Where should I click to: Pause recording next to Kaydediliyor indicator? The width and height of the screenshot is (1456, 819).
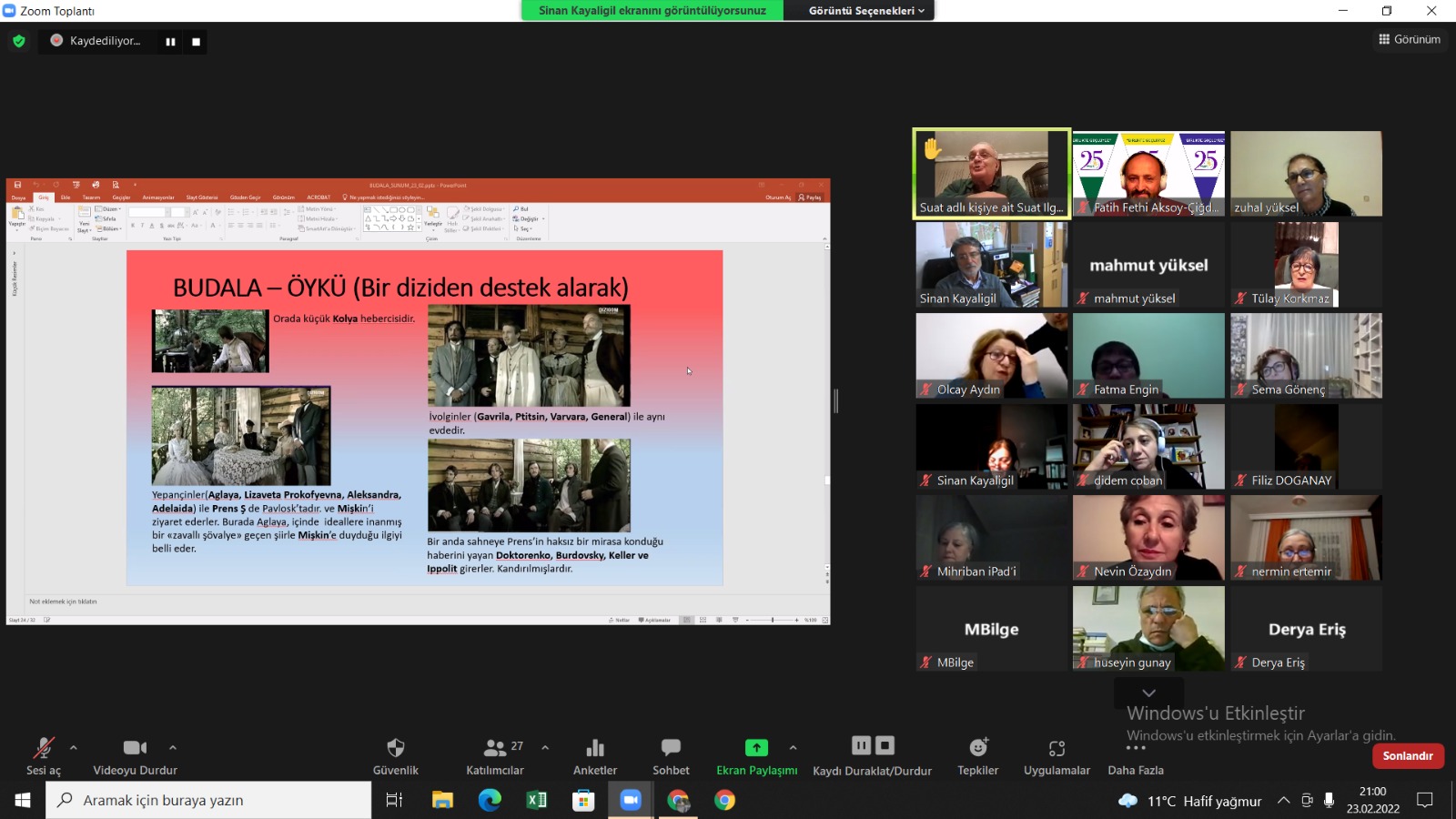coord(170,41)
